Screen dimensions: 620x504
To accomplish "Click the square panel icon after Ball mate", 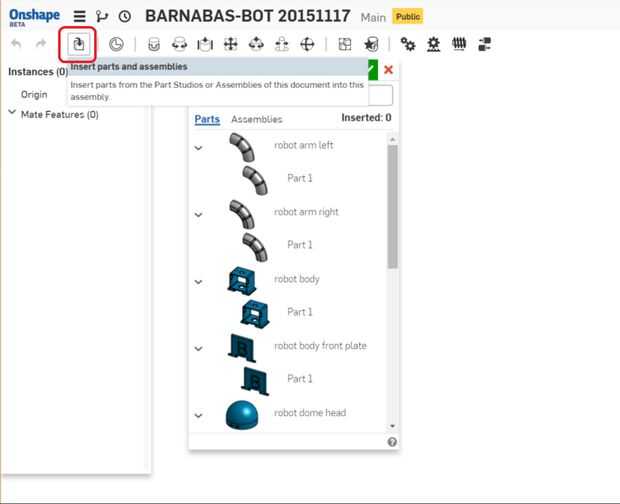I will point(345,44).
